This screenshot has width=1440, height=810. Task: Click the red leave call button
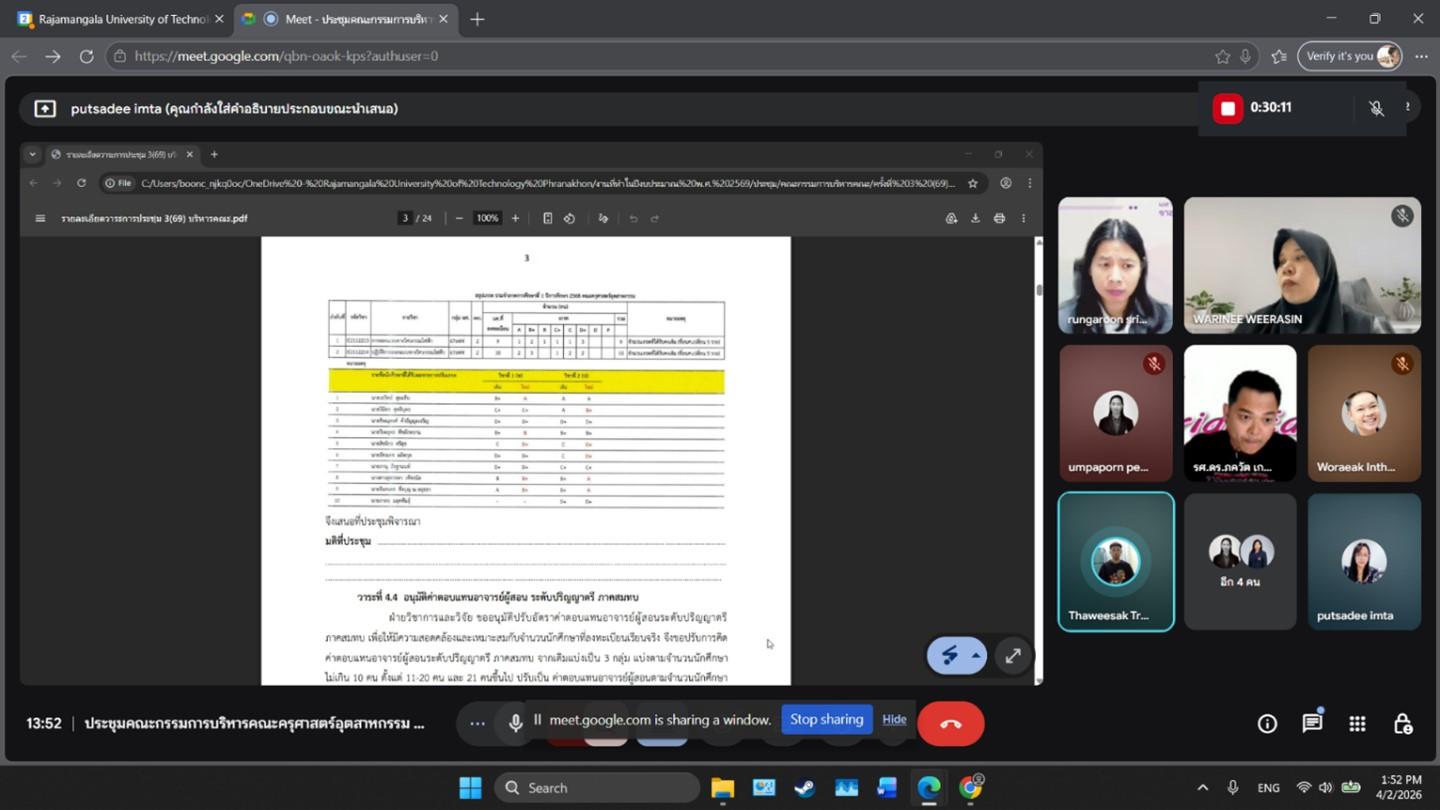coord(950,723)
